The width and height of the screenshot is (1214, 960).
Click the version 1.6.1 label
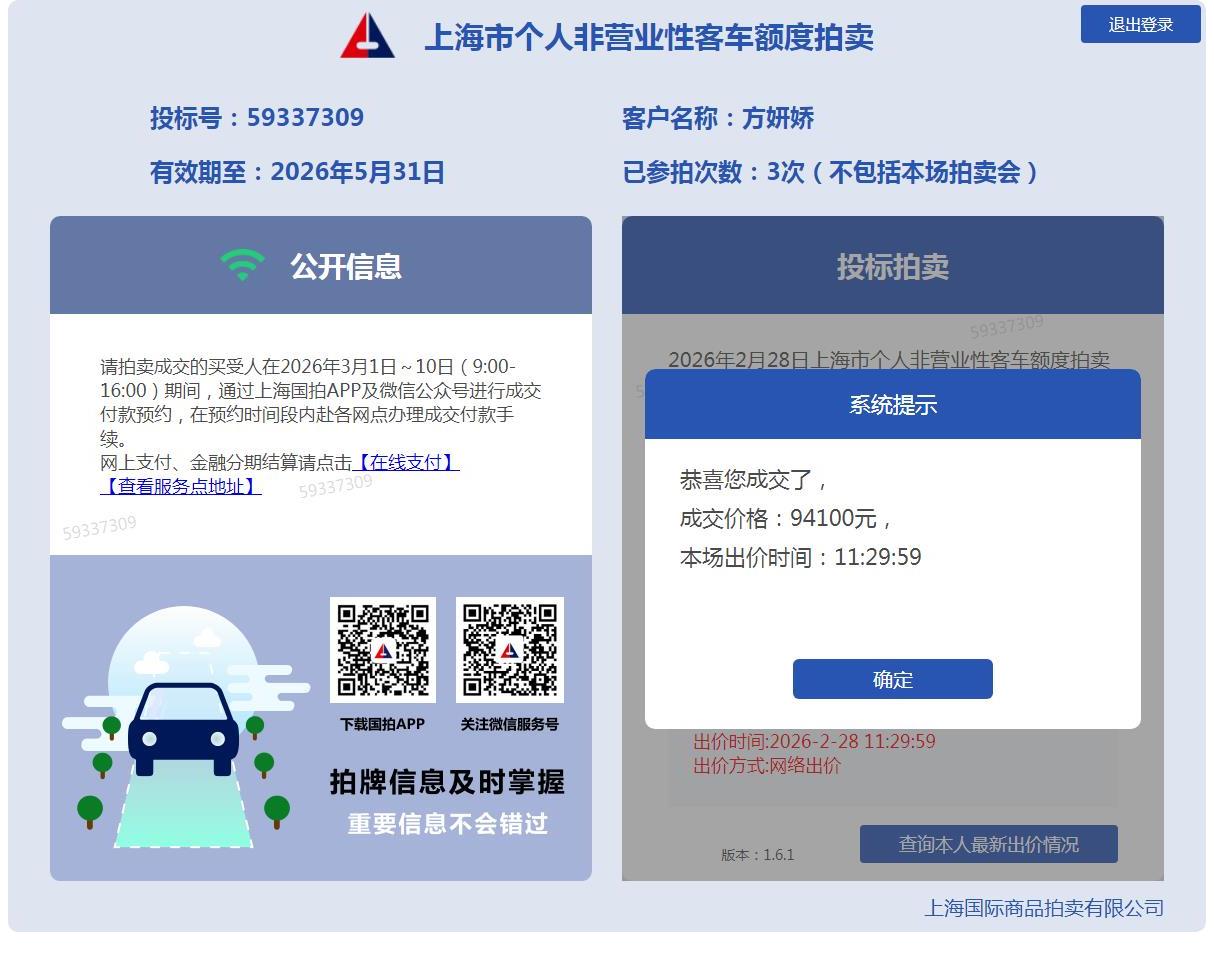pyautogui.click(x=757, y=854)
